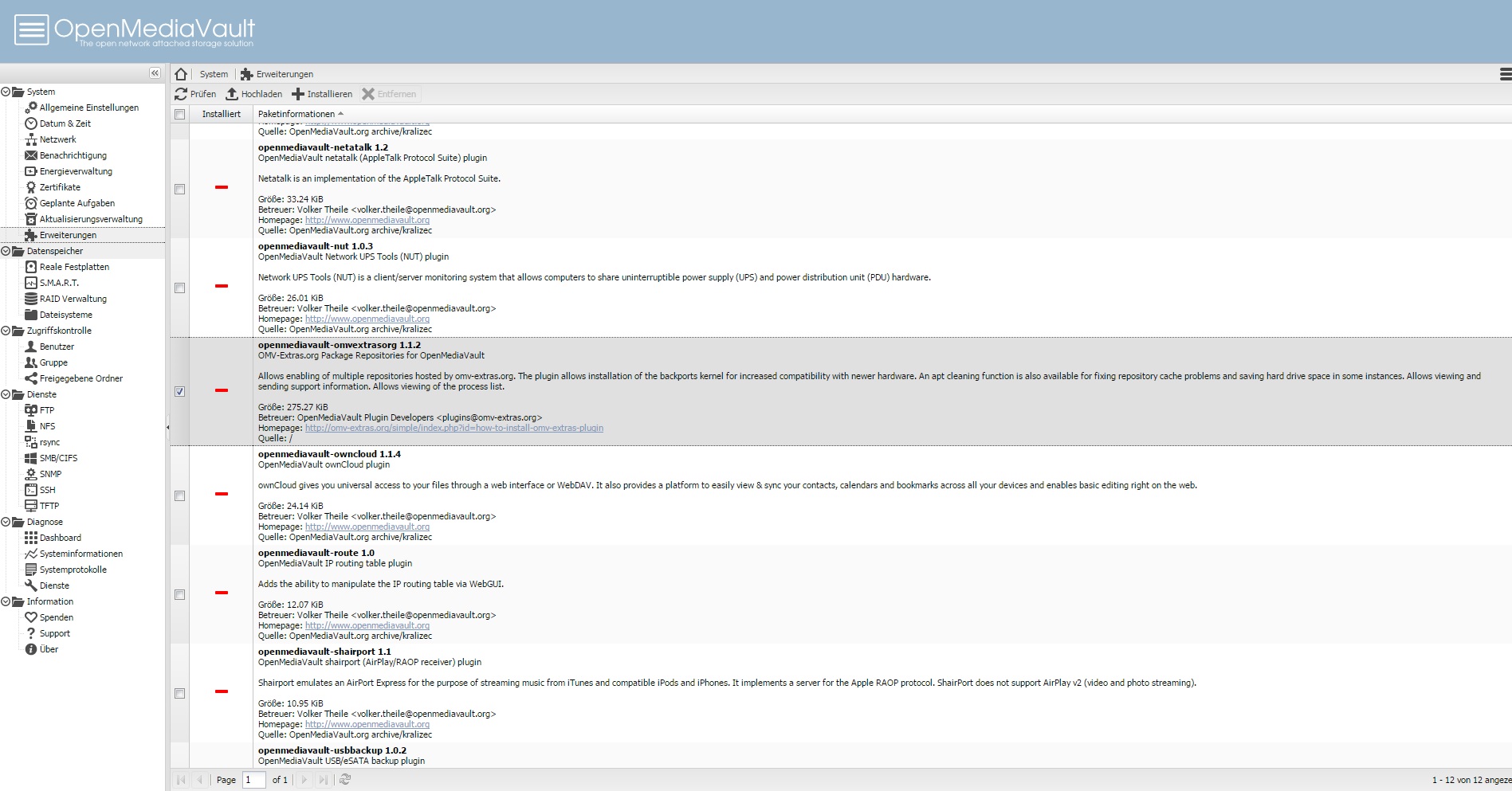
Task: Select Erweiterungen in sidebar tree
Action: tap(83, 235)
